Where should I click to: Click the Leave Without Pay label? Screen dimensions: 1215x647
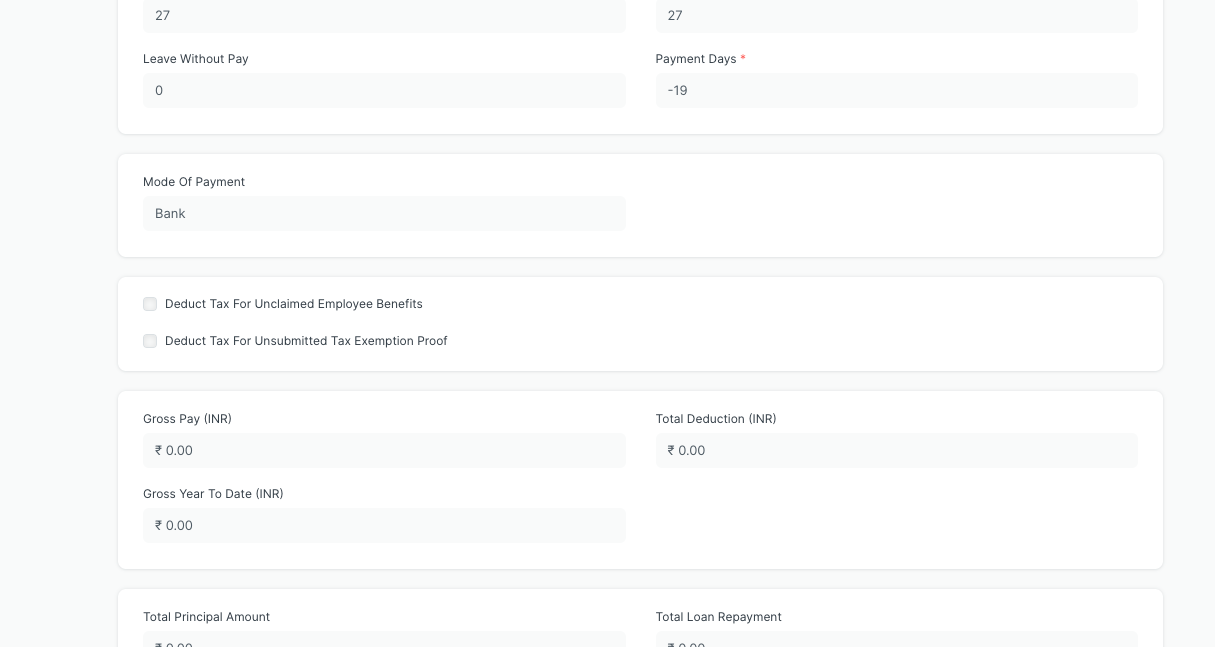[195, 59]
